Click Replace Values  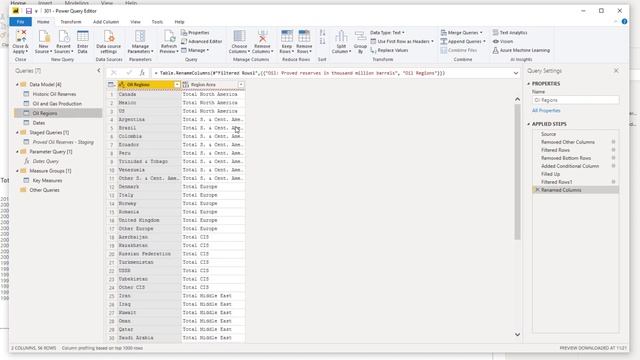coord(389,50)
